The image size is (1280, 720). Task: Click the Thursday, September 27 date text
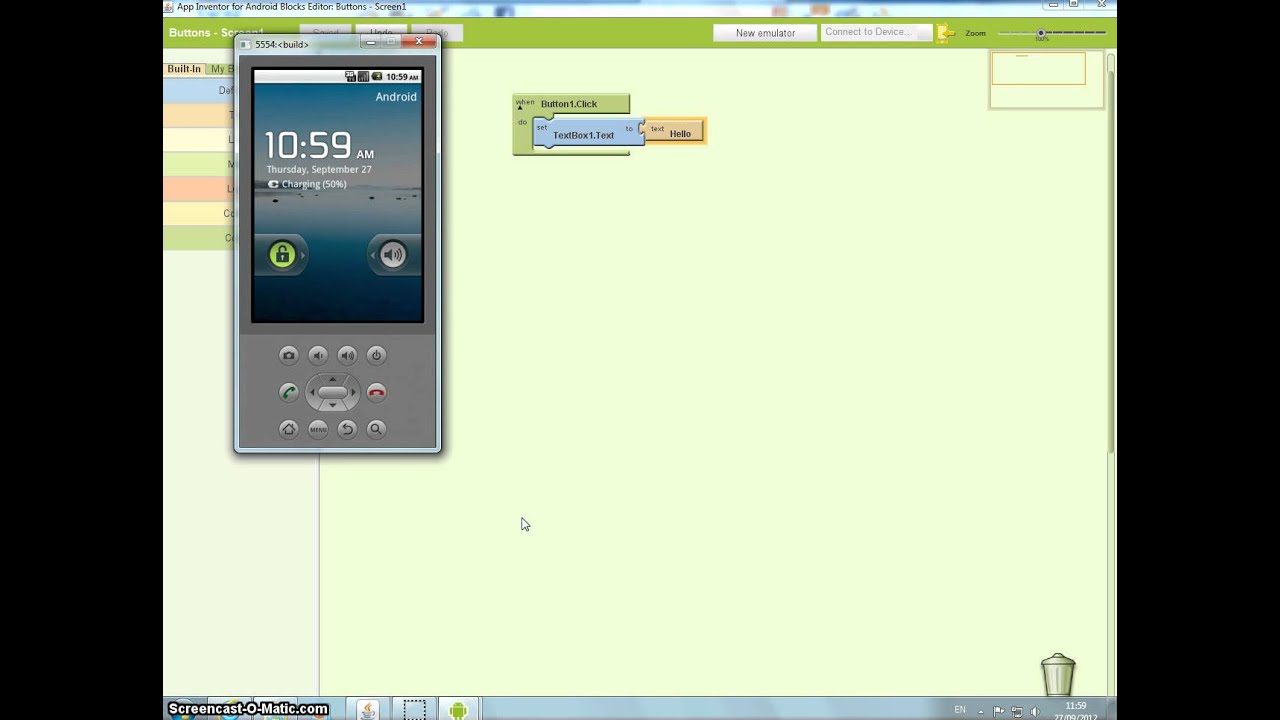[319, 170]
